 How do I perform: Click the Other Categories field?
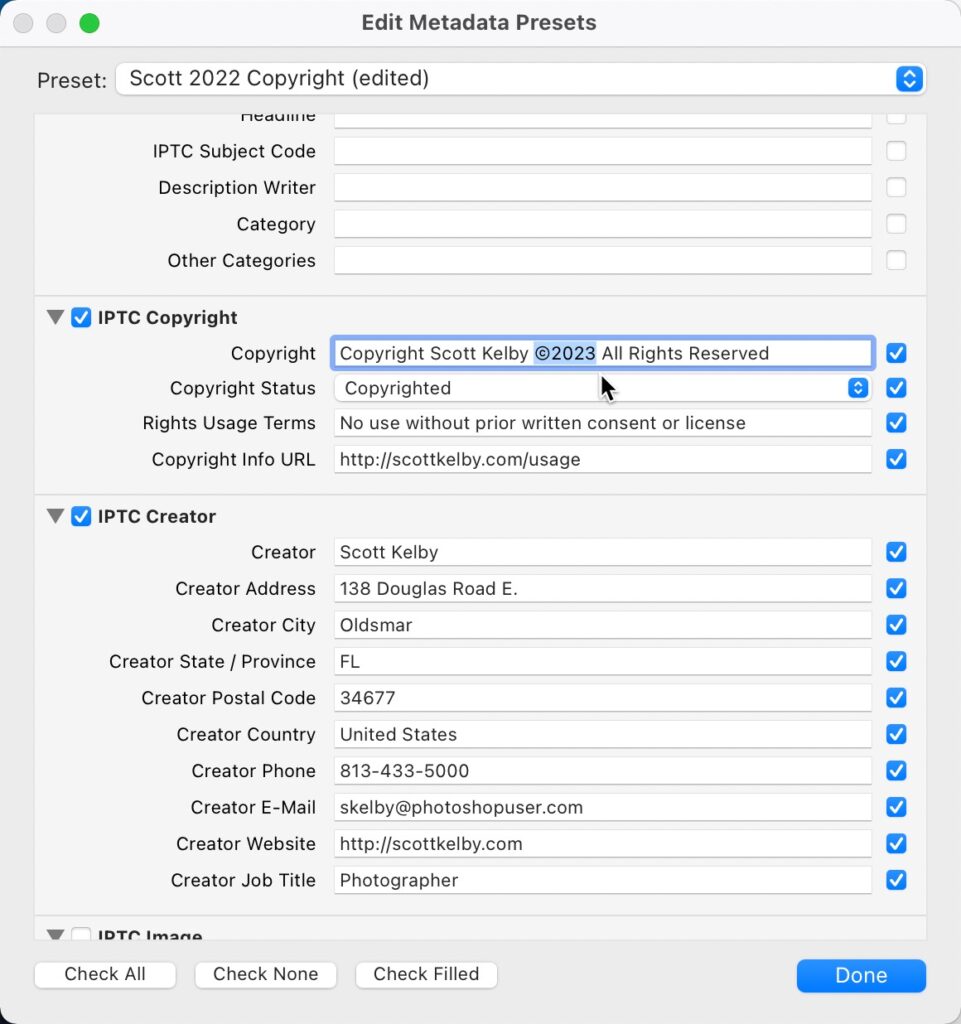click(603, 261)
